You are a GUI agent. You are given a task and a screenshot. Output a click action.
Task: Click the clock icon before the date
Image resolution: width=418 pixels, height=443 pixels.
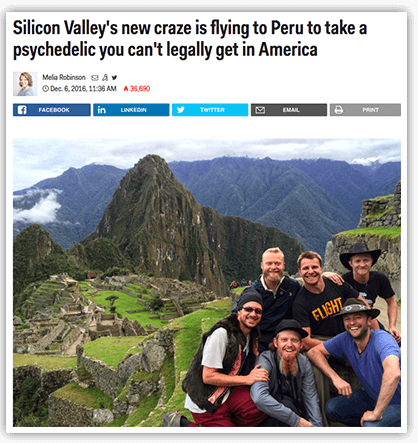click(x=45, y=89)
